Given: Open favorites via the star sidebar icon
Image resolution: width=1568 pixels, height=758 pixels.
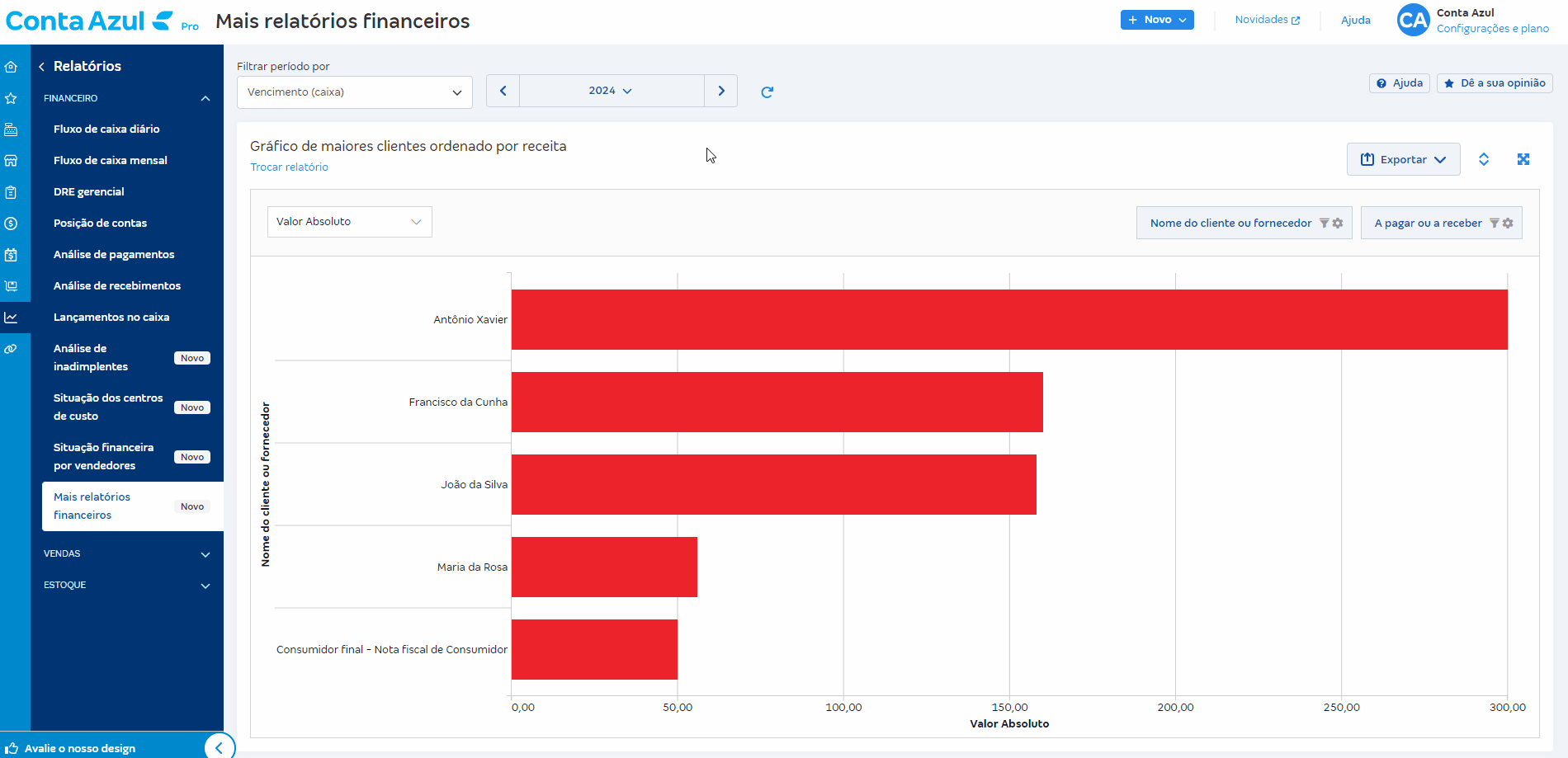Looking at the screenshot, I should click(x=11, y=98).
